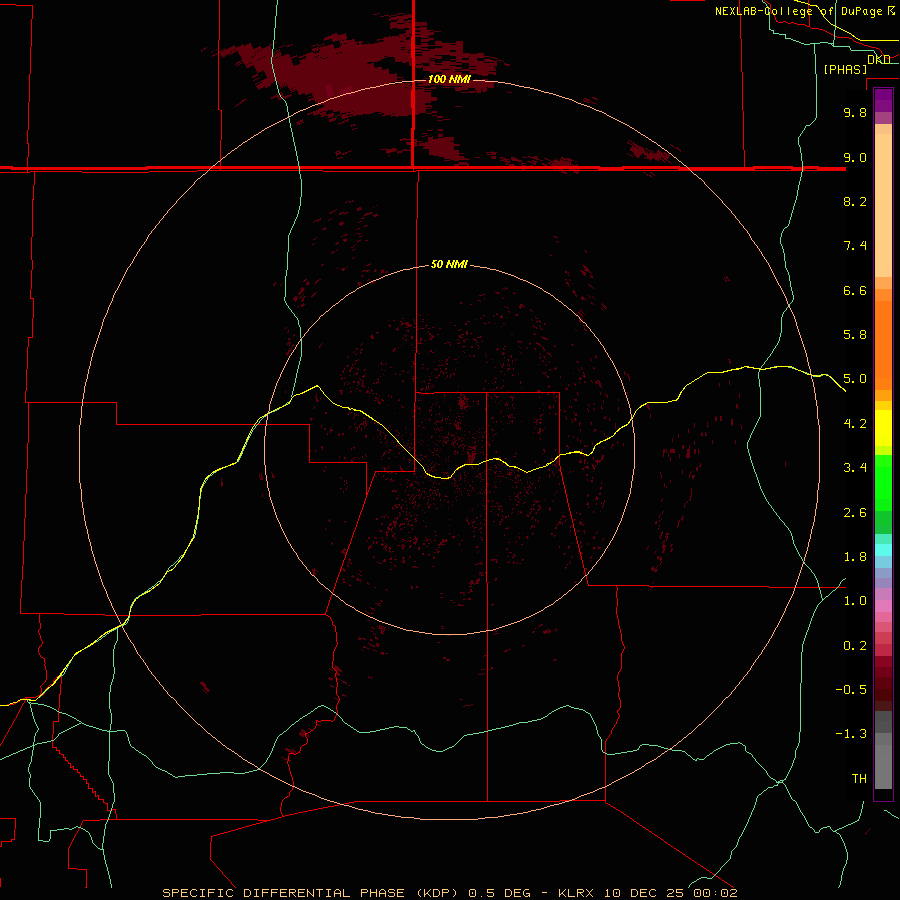Click the 8.2 scale label

pyautogui.click(x=855, y=201)
